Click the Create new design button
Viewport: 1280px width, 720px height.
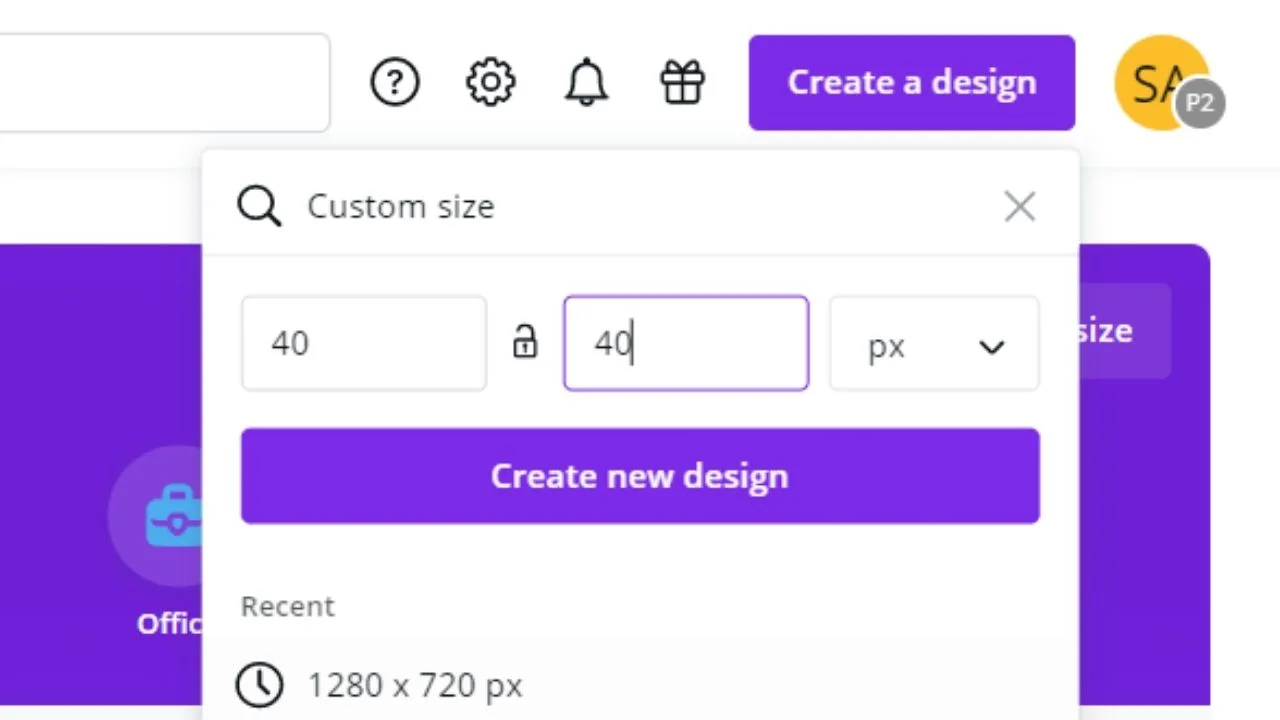click(640, 476)
